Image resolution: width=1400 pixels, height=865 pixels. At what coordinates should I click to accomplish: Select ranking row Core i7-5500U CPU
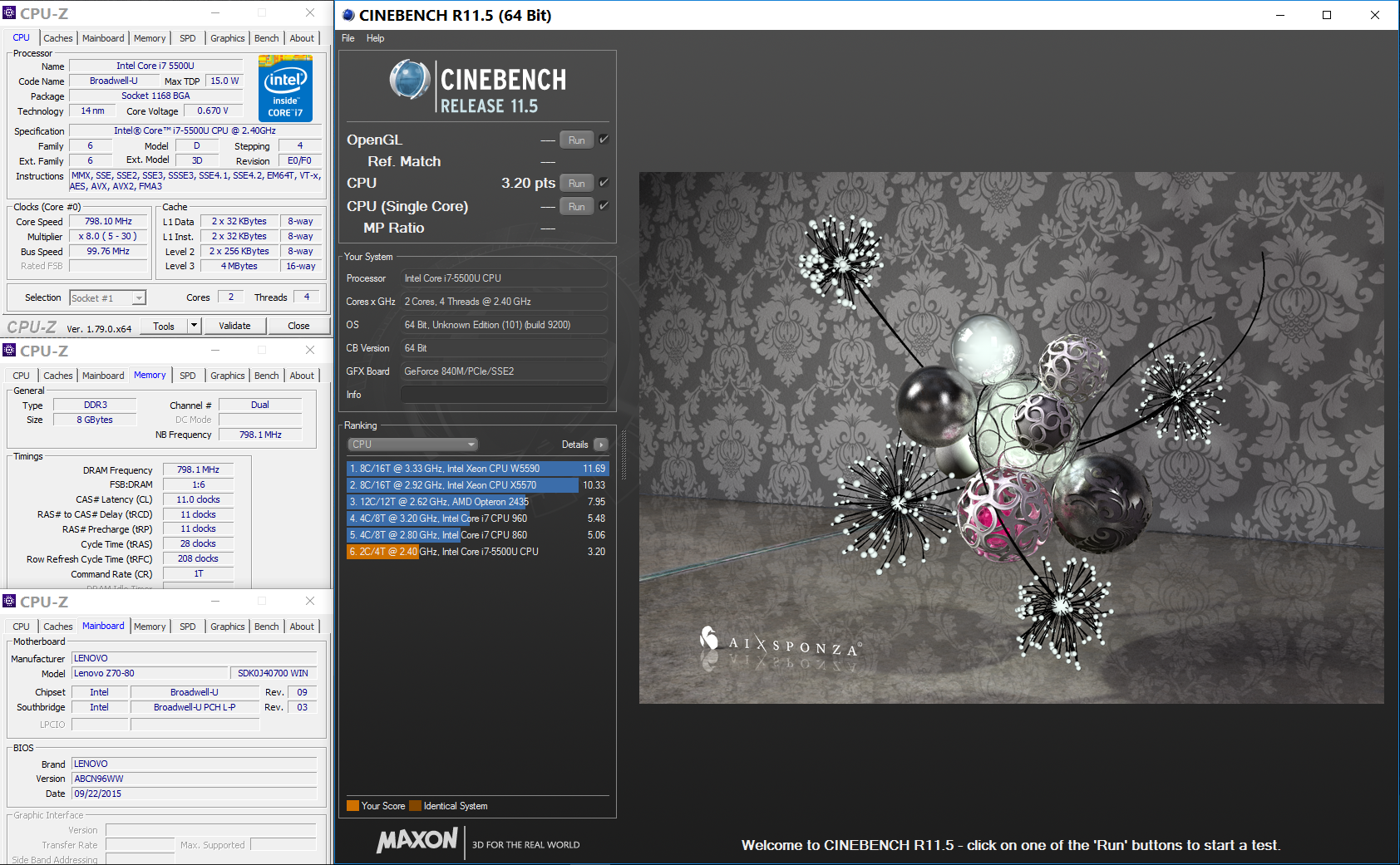tap(476, 552)
